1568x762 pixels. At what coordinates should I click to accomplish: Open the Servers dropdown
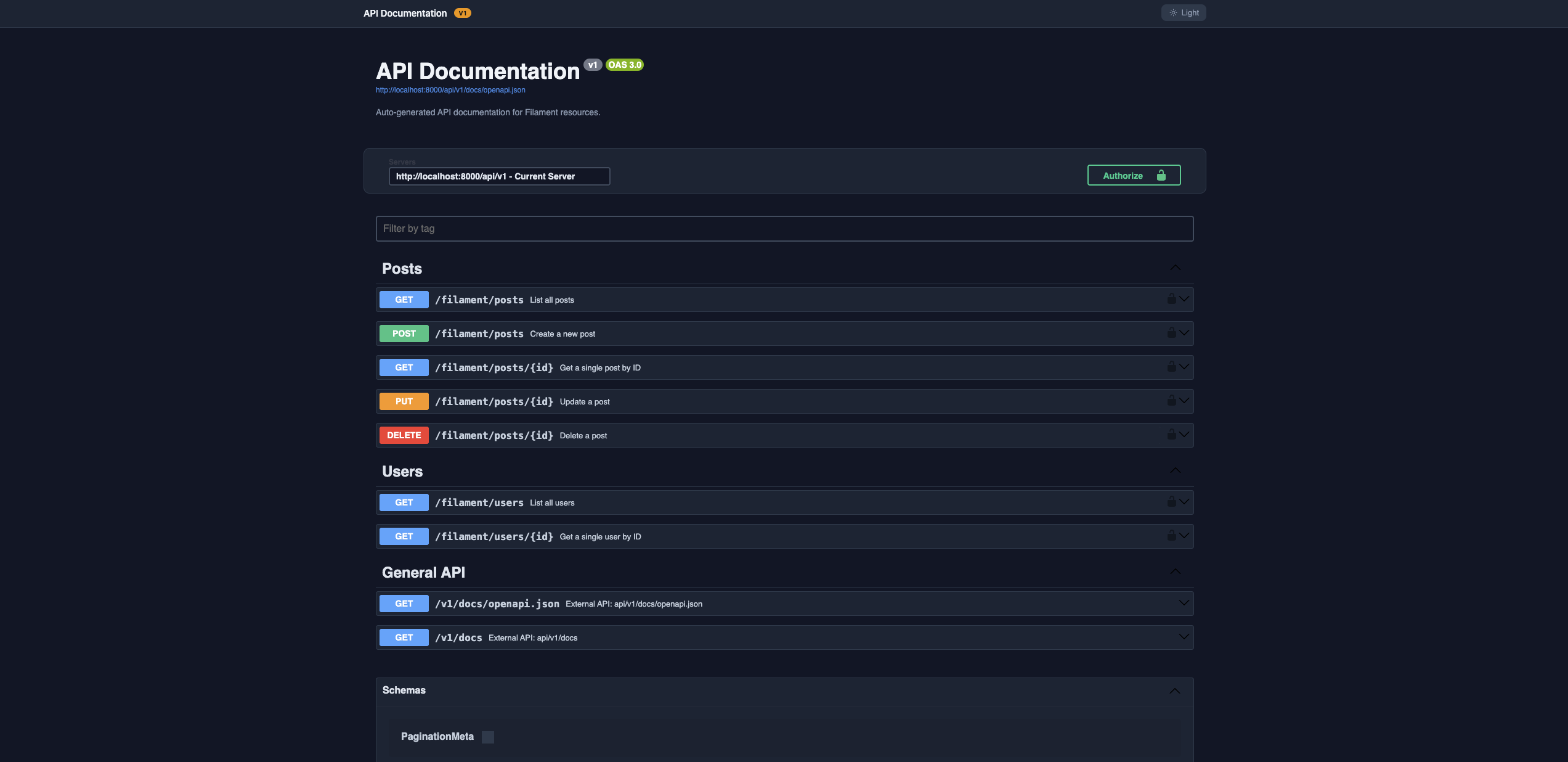(499, 176)
